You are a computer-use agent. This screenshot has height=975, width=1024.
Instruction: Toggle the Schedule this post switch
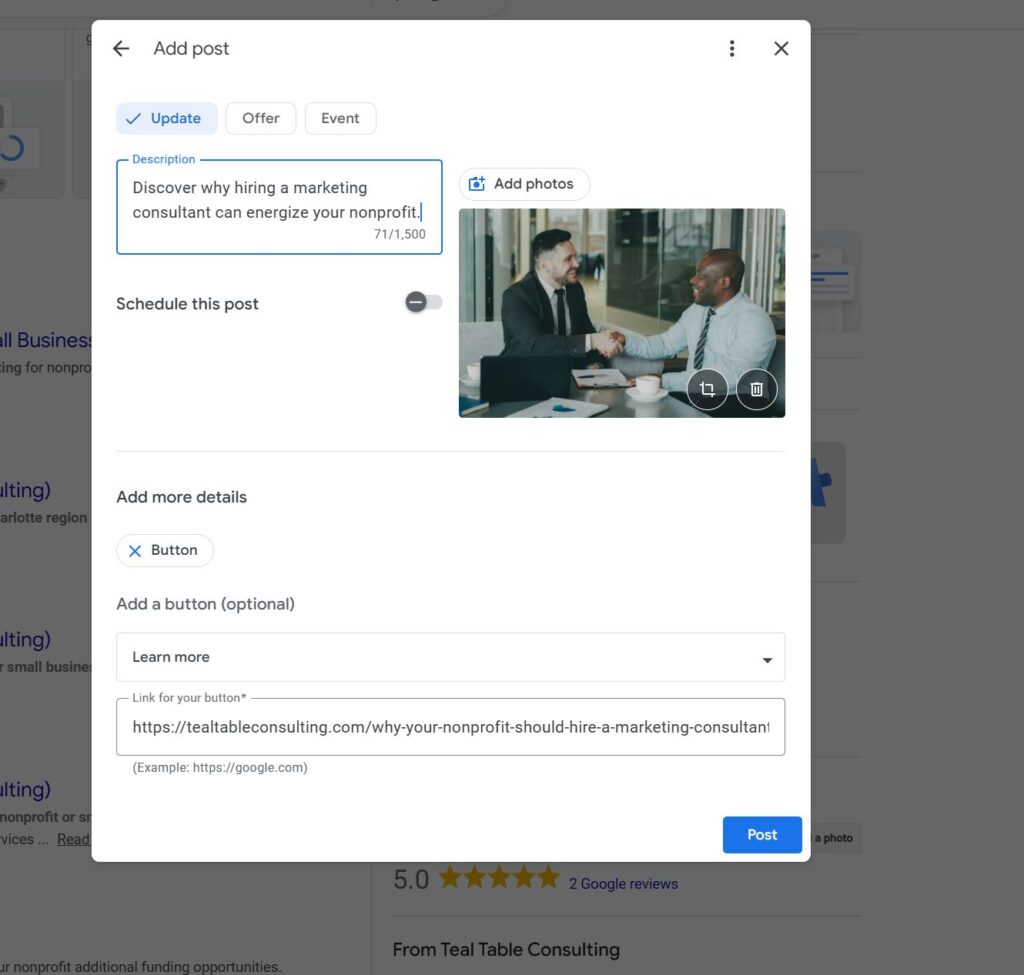pyautogui.click(x=423, y=302)
